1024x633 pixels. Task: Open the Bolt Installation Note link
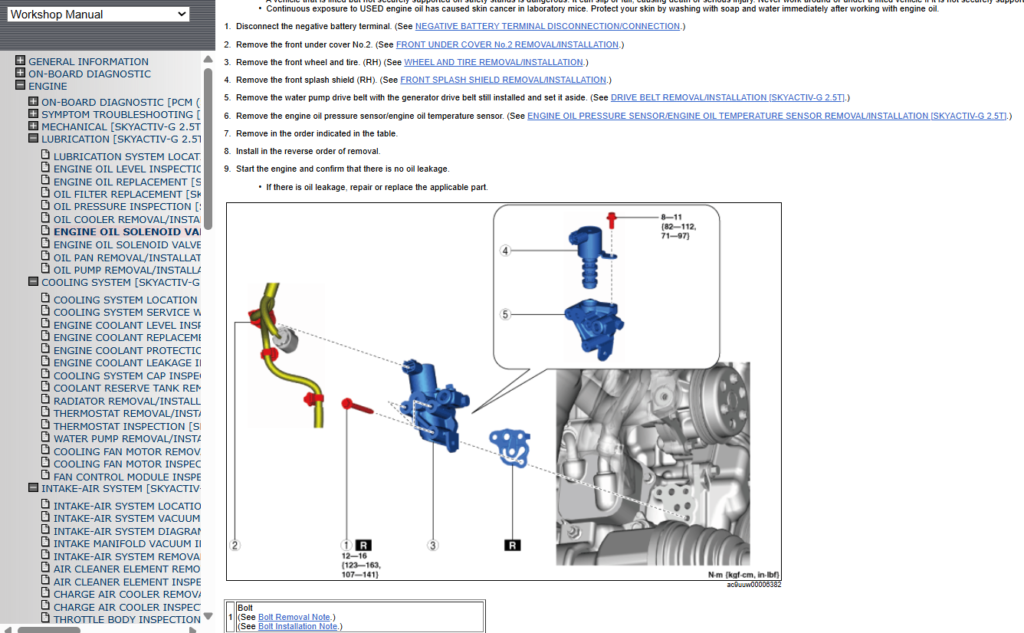tap(298, 626)
